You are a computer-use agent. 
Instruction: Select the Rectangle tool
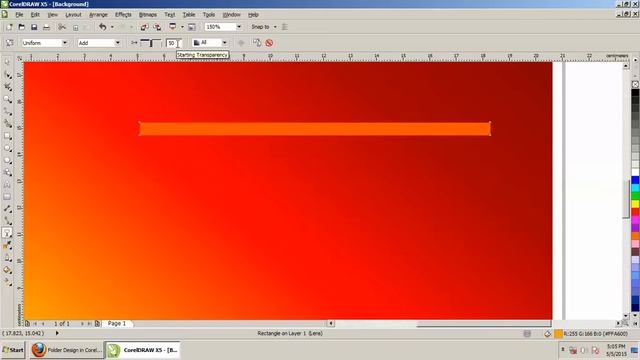tap(7, 136)
